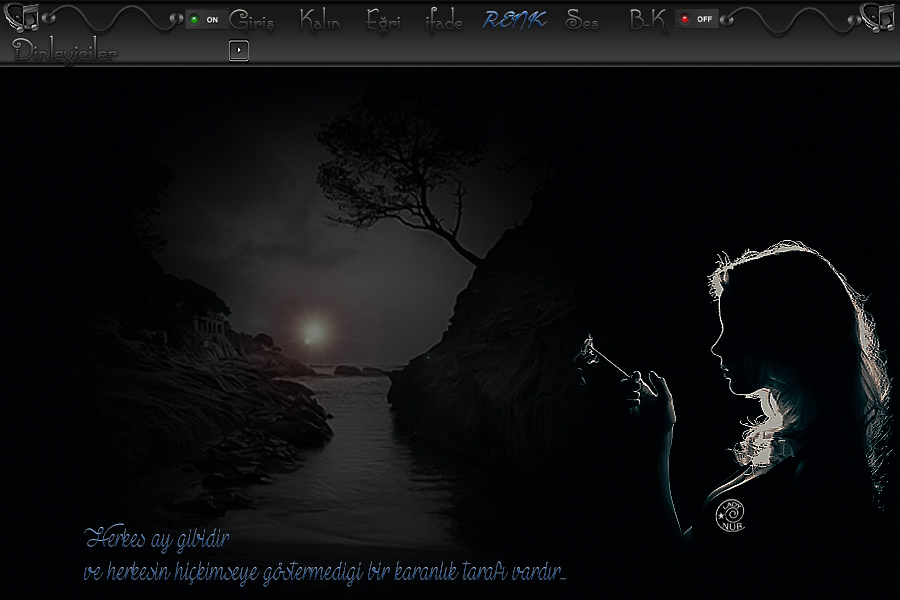Click the B-K menu item
Image resolution: width=900 pixels, height=600 pixels.
(x=647, y=20)
